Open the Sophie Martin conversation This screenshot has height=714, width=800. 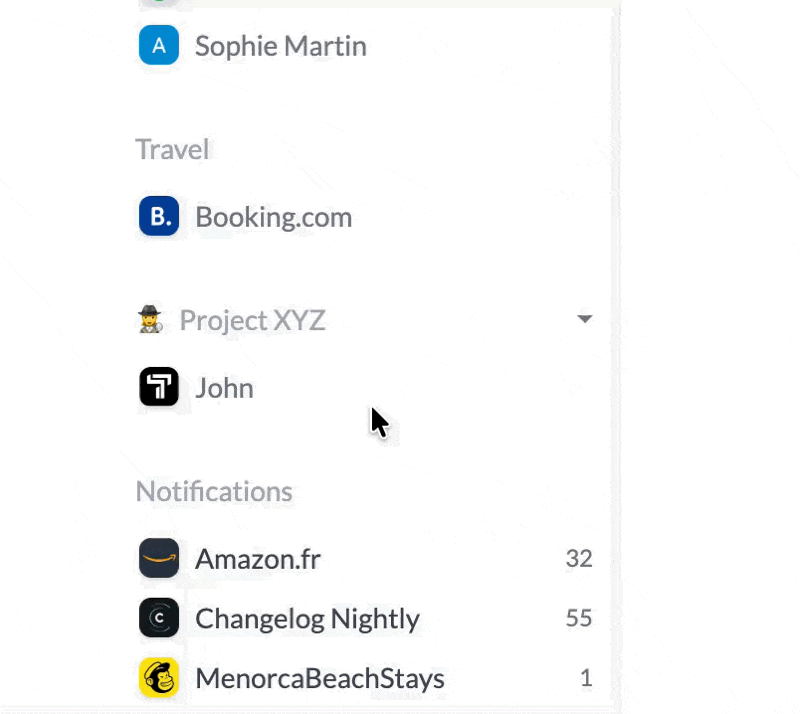[x=280, y=46]
